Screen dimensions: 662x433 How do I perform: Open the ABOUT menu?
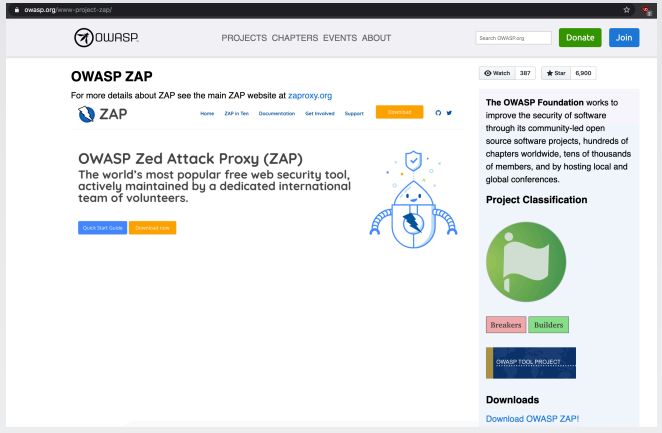click(376, 38)
